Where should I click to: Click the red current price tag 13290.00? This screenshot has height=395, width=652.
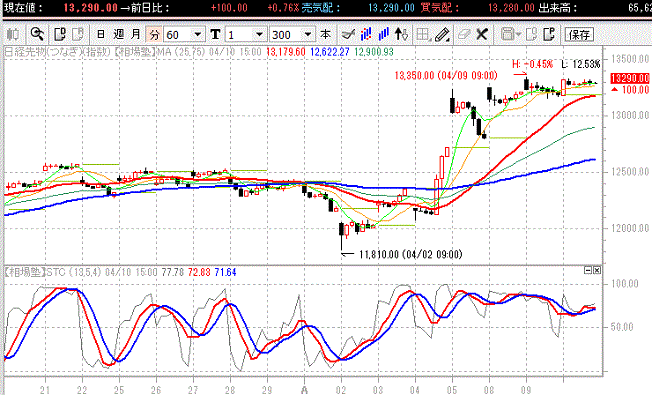click(x=630, y=79)
